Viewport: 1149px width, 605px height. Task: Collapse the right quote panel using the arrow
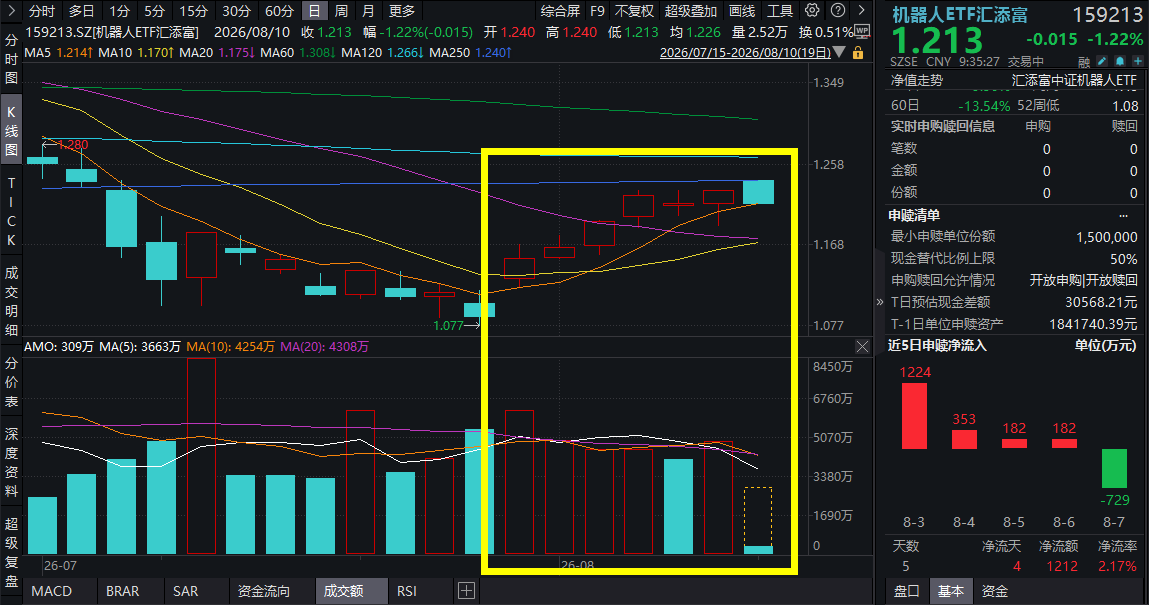click(x=879, y=302)
